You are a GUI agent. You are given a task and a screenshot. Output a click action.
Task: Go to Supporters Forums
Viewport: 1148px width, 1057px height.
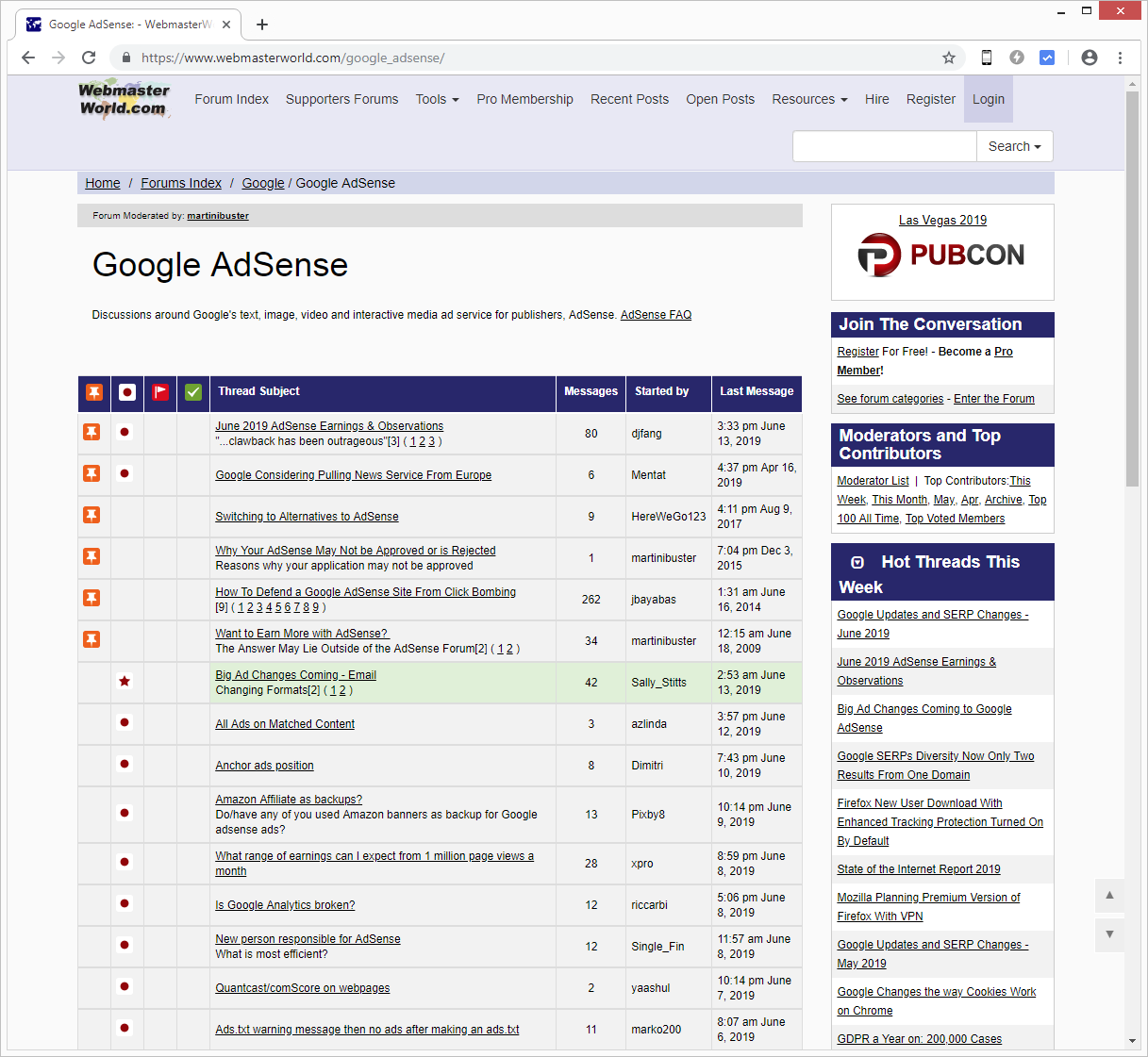tap(342, 99)
